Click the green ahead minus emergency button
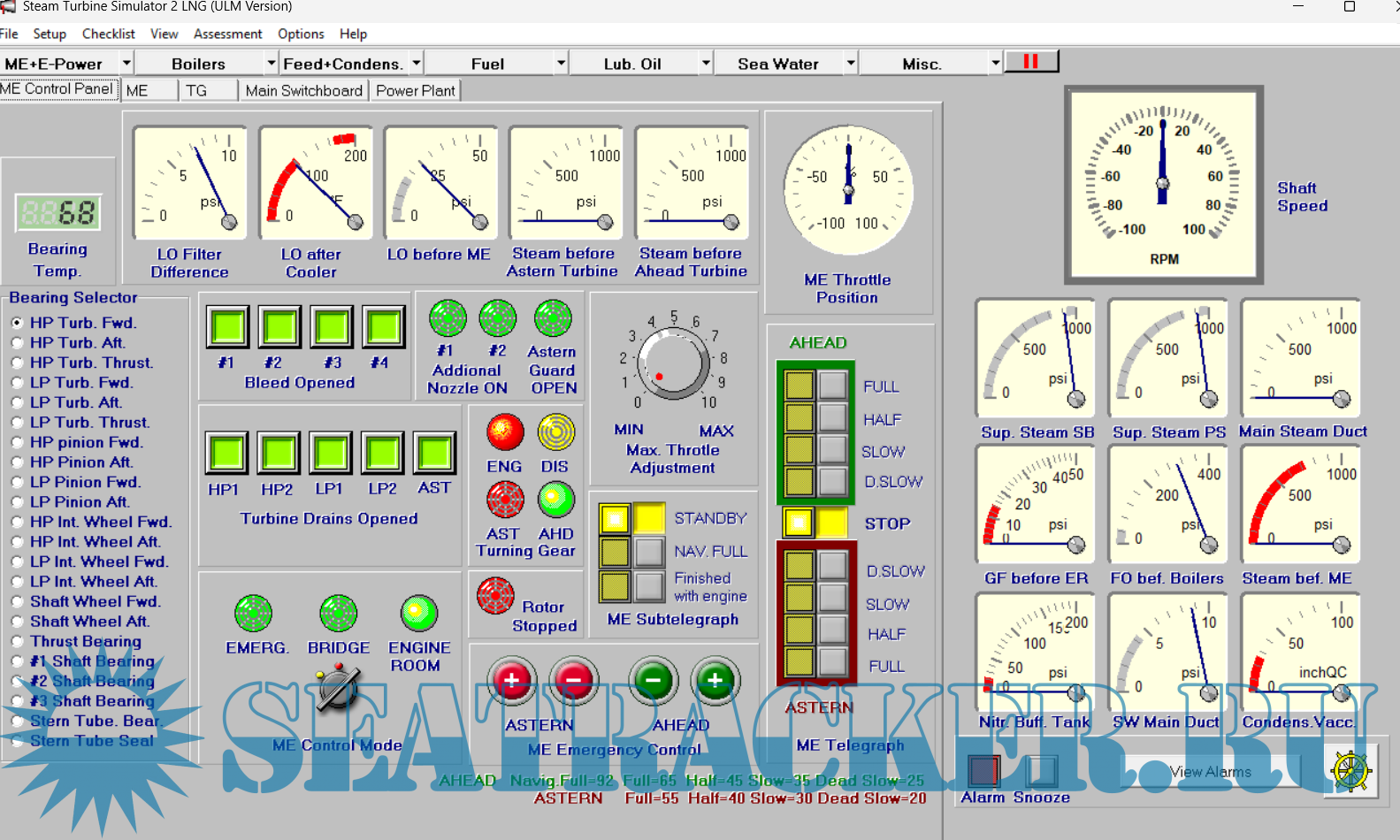This screenshot has width=1400, height=840. 653,681
